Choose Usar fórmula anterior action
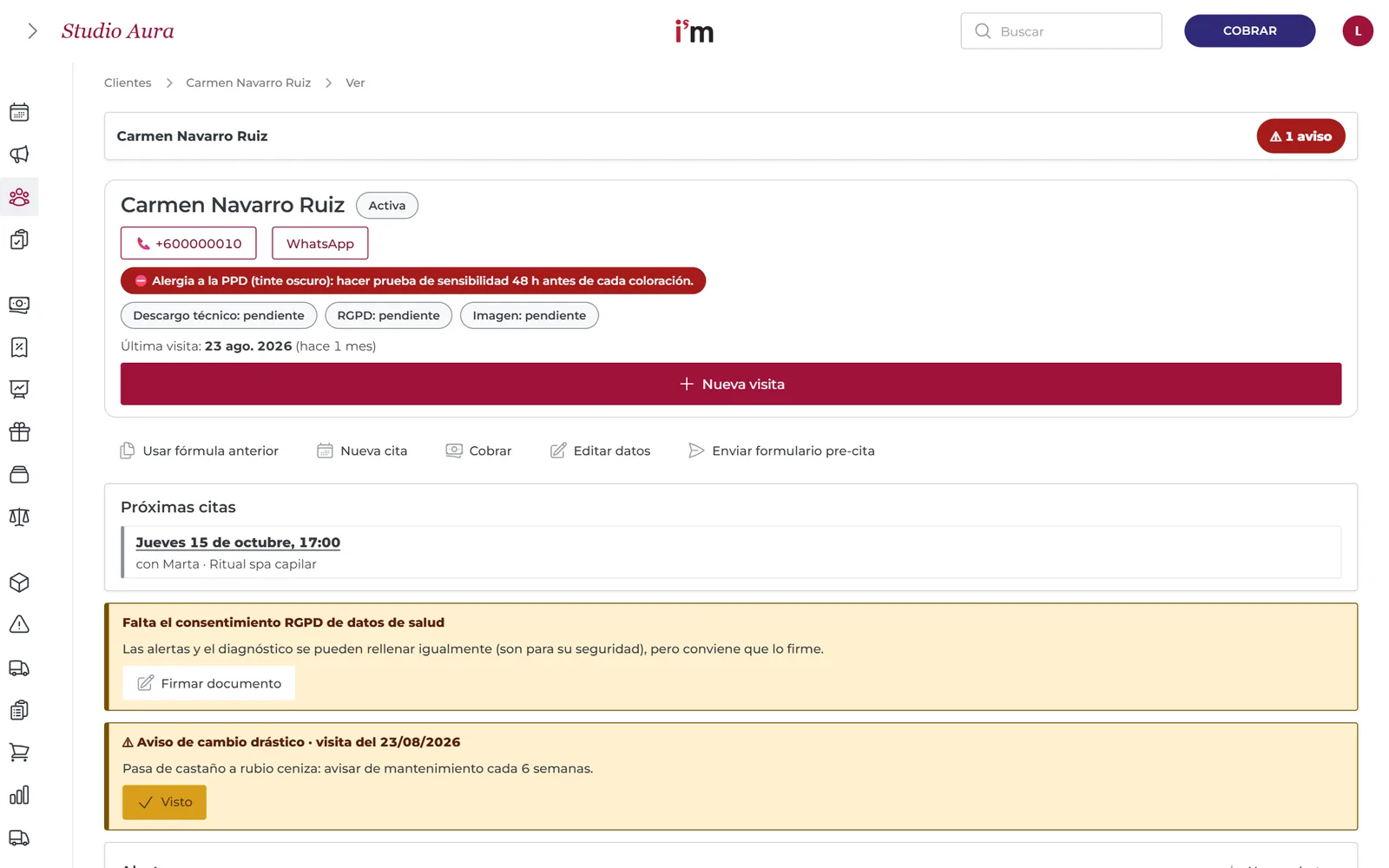The width and height of the screenshot is (1389, 868). (x=199, y=450)
